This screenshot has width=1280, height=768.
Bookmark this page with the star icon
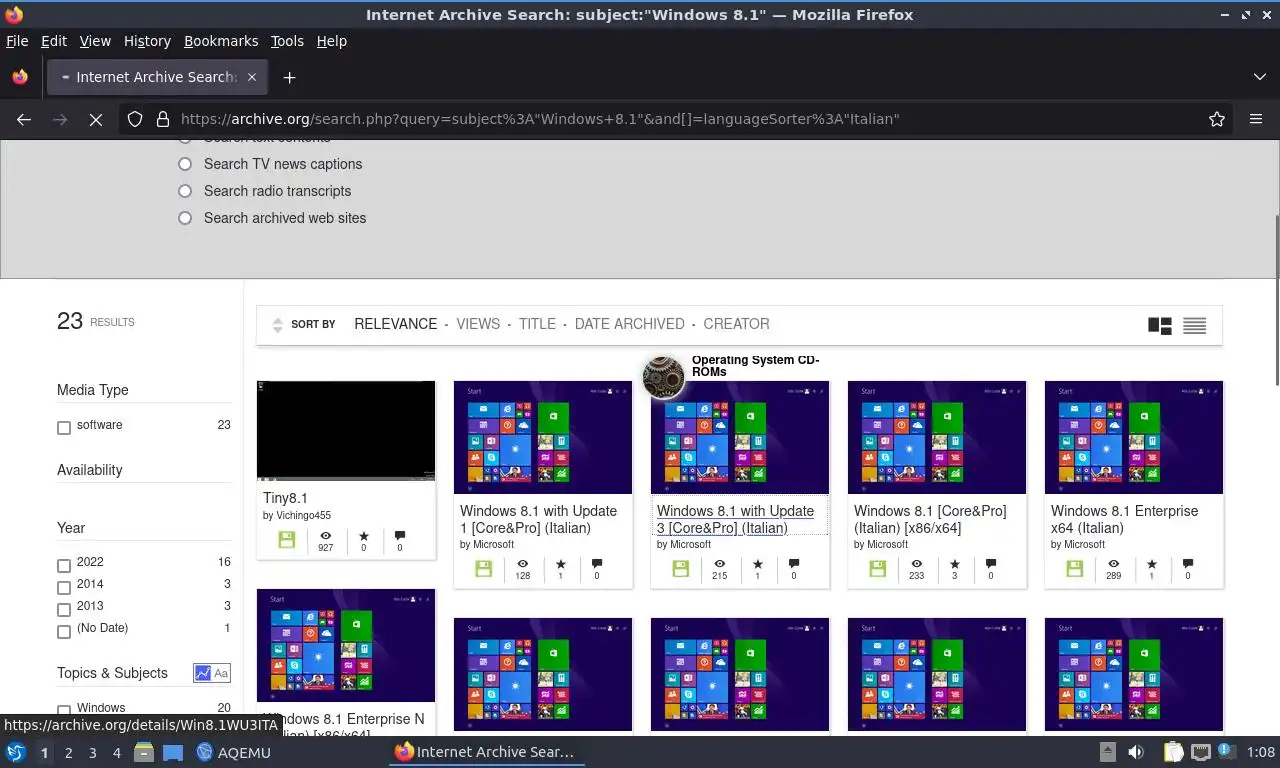pyautogui.click(x=1217, y=119)
